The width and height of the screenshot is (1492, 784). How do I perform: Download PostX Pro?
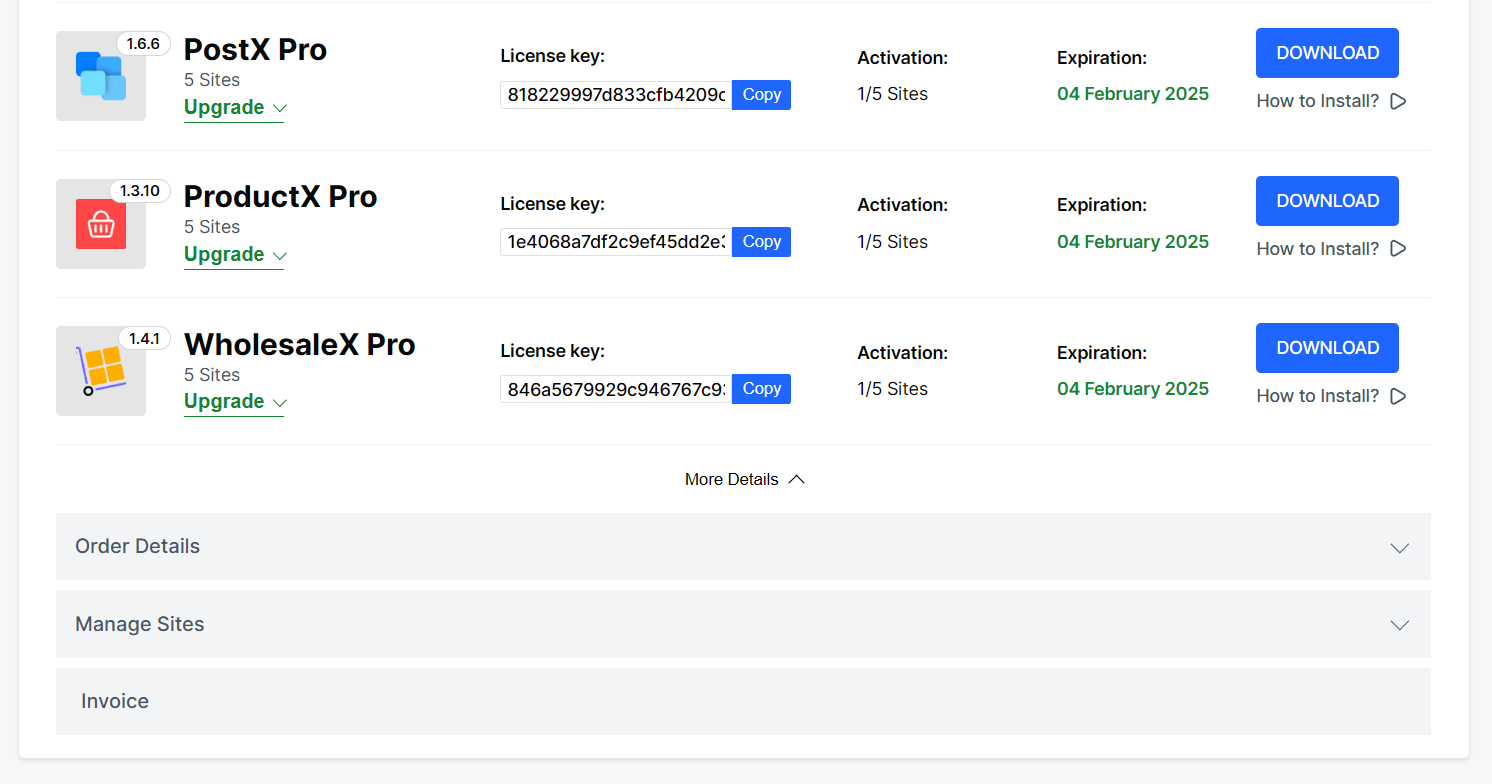pyautogui.click(x=1327, y=53)
